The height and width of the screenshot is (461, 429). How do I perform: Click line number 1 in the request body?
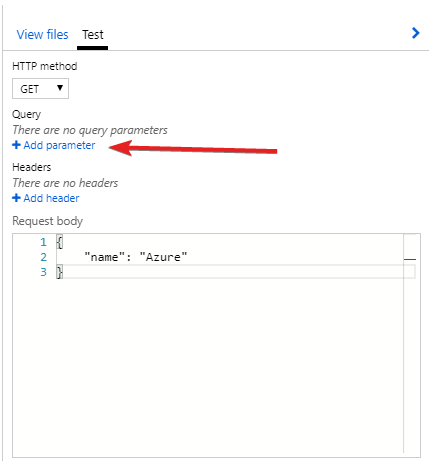(43, 242)
